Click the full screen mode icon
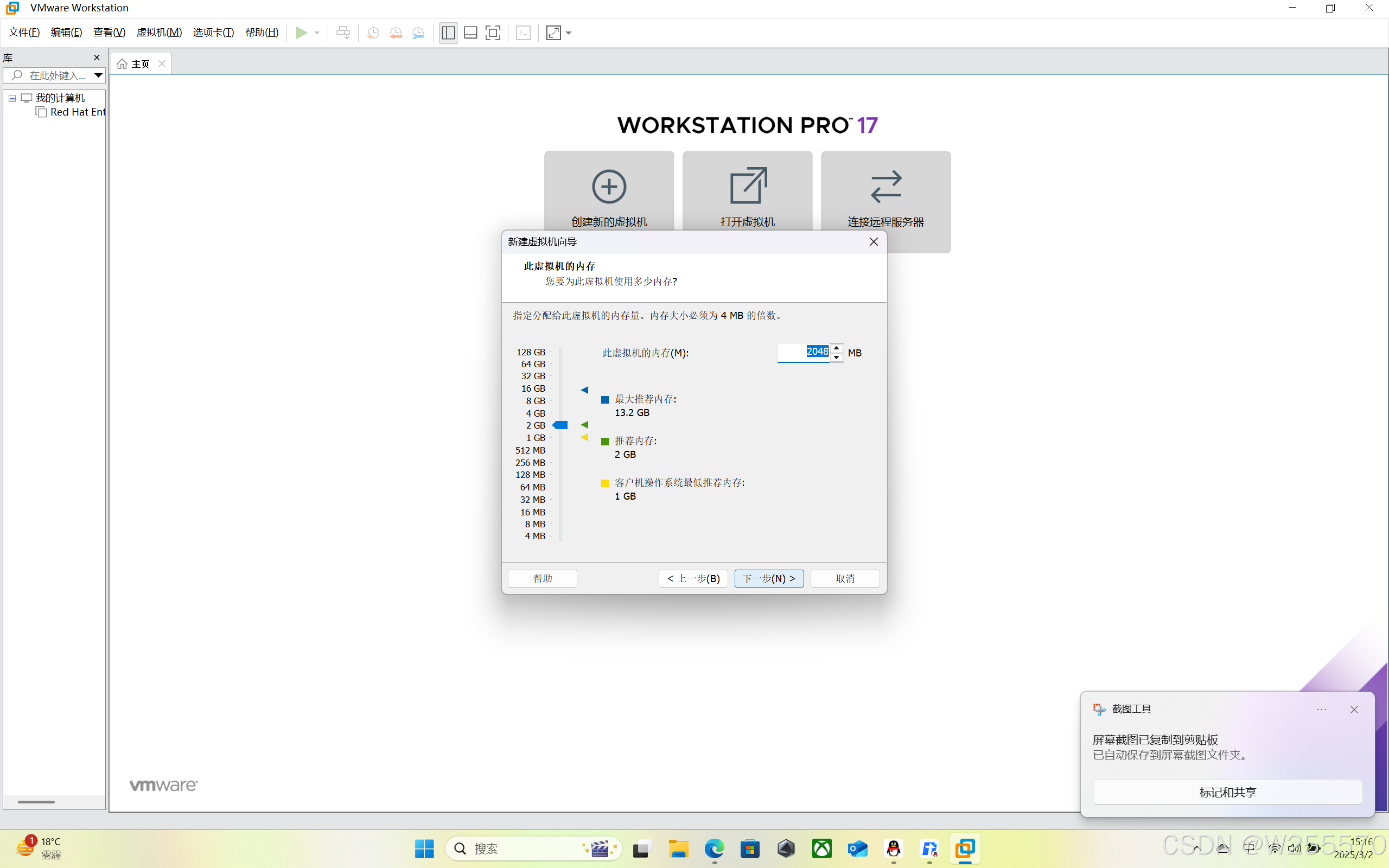This screenshot has height=868, width=1389. click(x=493, y=33)
